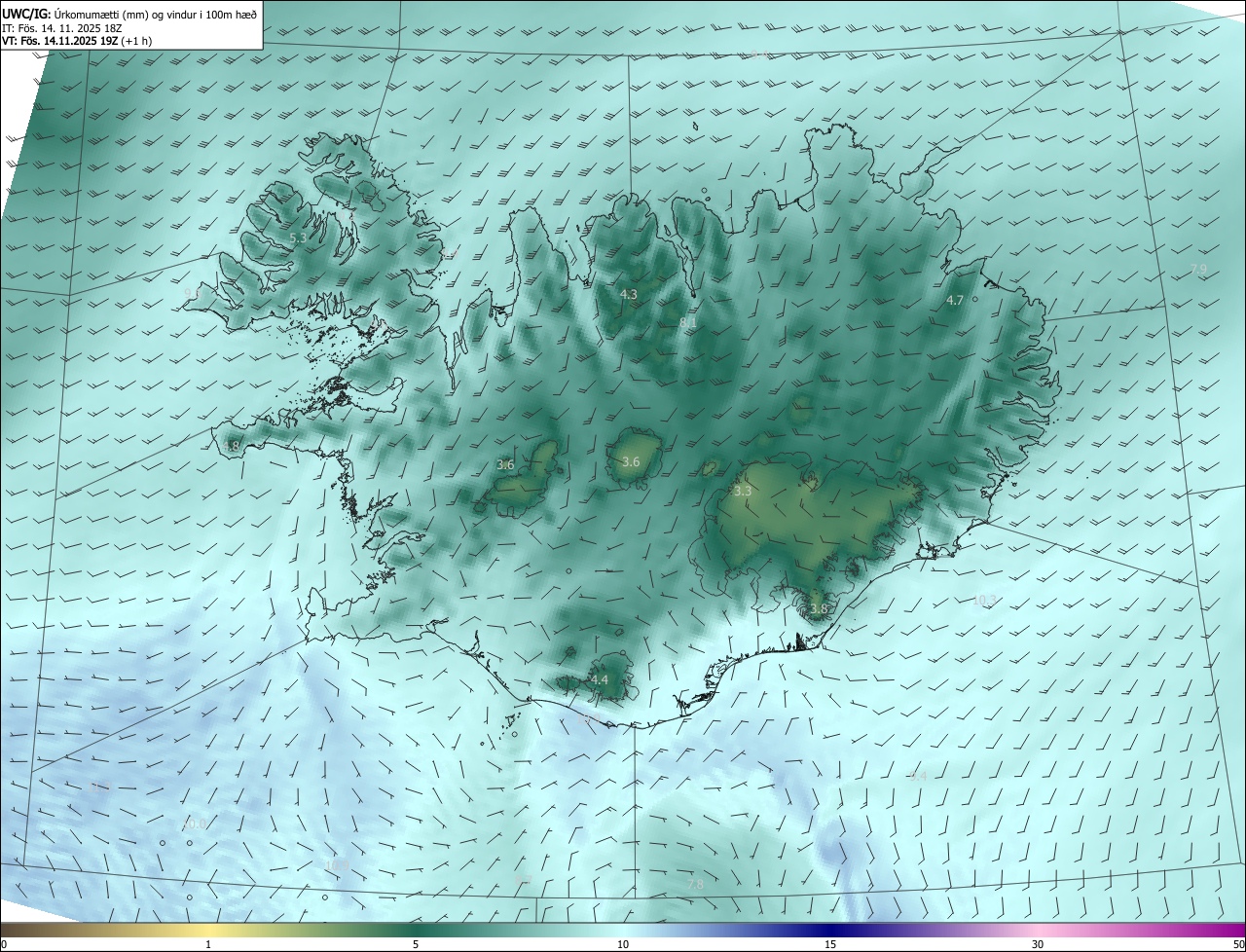The height and width of the screenshot is (952, 1246).
Task: Click the 7.9 value near the map's east edge
Action: (x=1198, y=270)
